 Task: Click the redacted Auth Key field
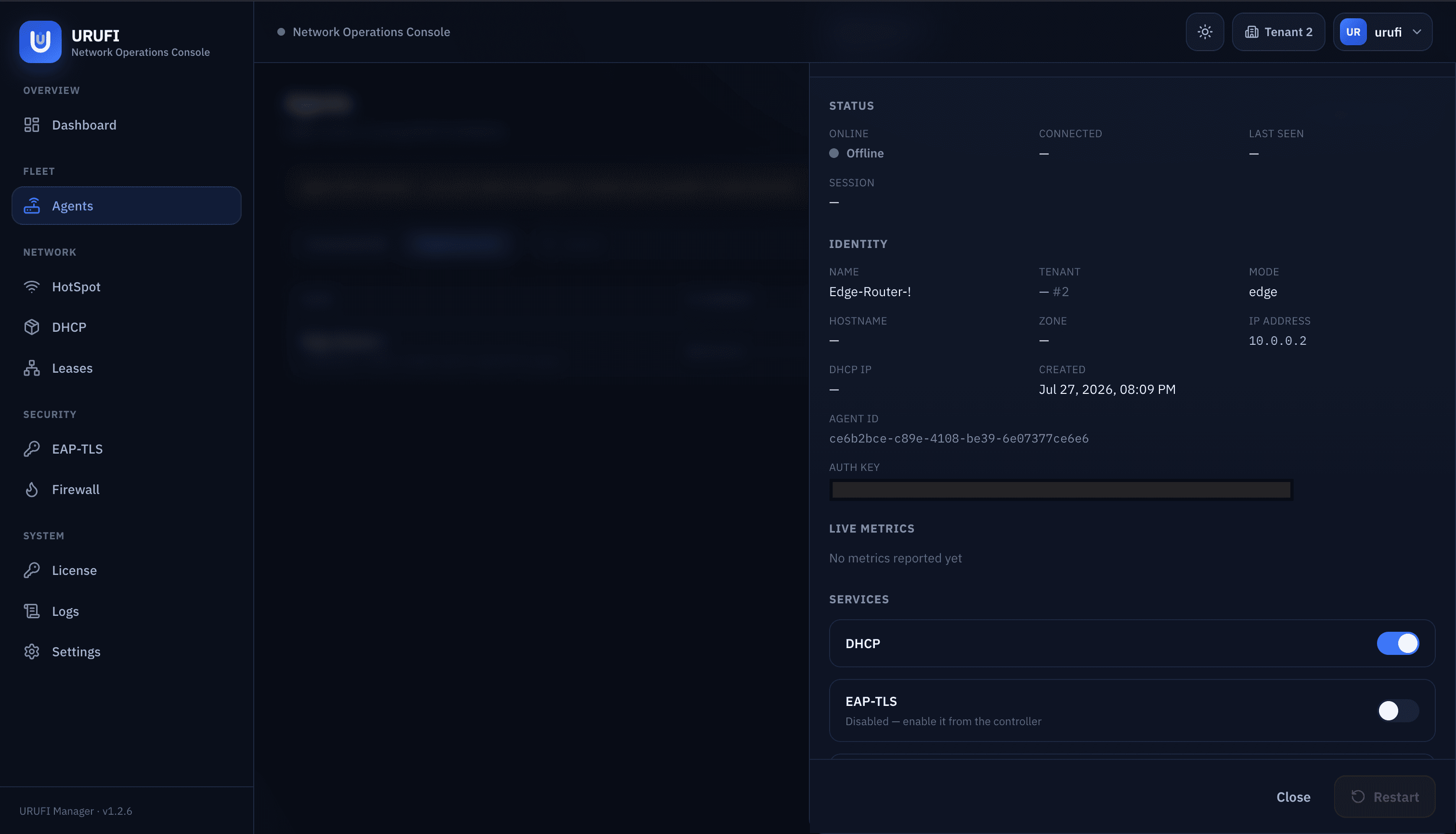pos(1061,490)
